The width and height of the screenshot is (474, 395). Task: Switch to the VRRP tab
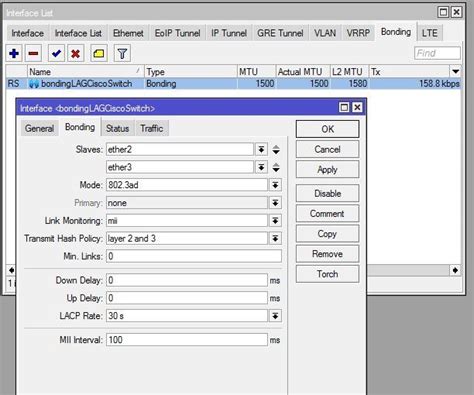click(358, 33)
